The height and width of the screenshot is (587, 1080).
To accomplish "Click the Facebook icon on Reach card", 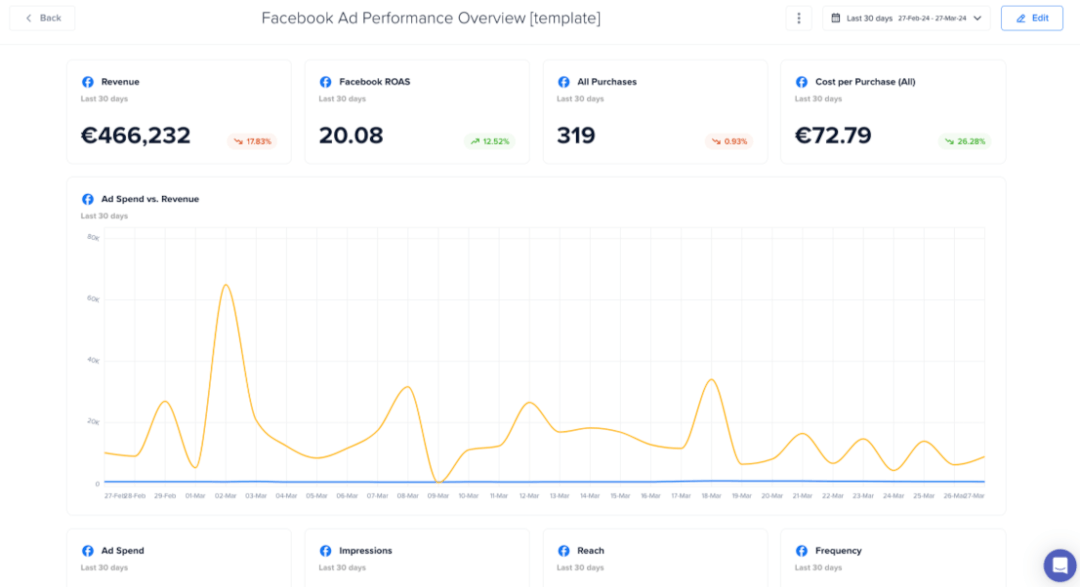I will 563,550.
